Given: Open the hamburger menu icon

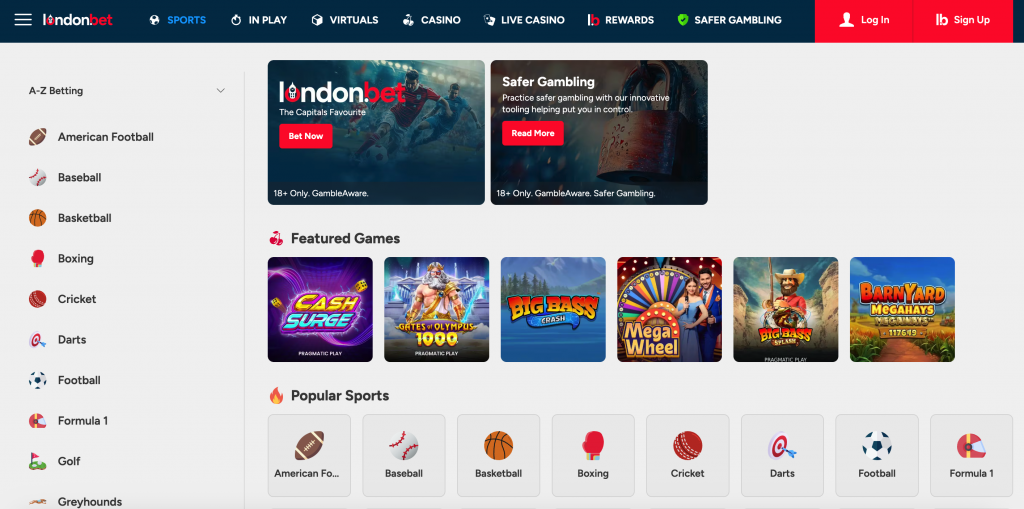Looking at the screenshot, I should tap(23, 20).
